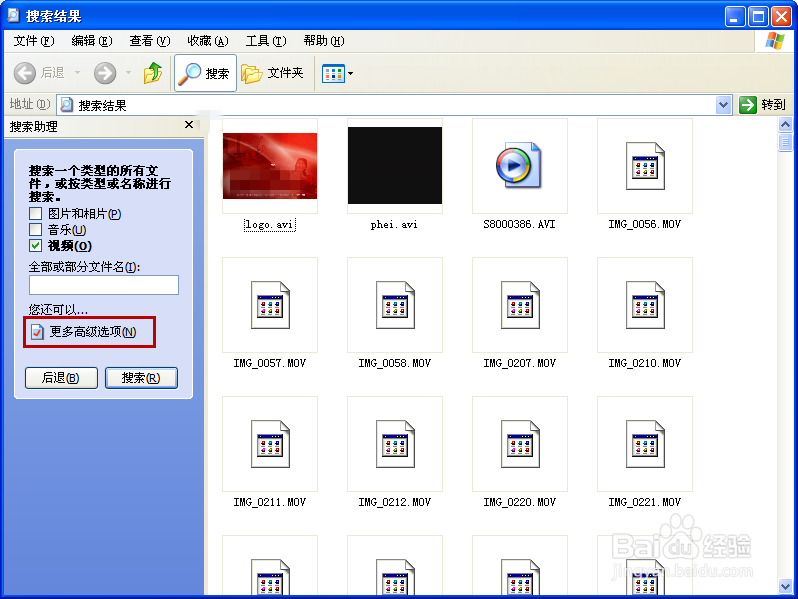Select S8000386.AVI media player icon

(x=519, y=165)
